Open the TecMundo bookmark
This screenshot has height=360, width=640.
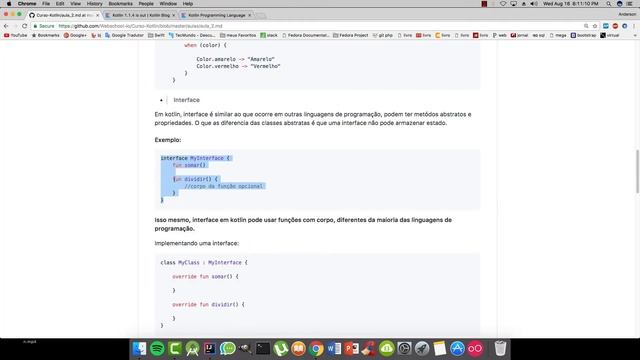[x=192, y=36]
